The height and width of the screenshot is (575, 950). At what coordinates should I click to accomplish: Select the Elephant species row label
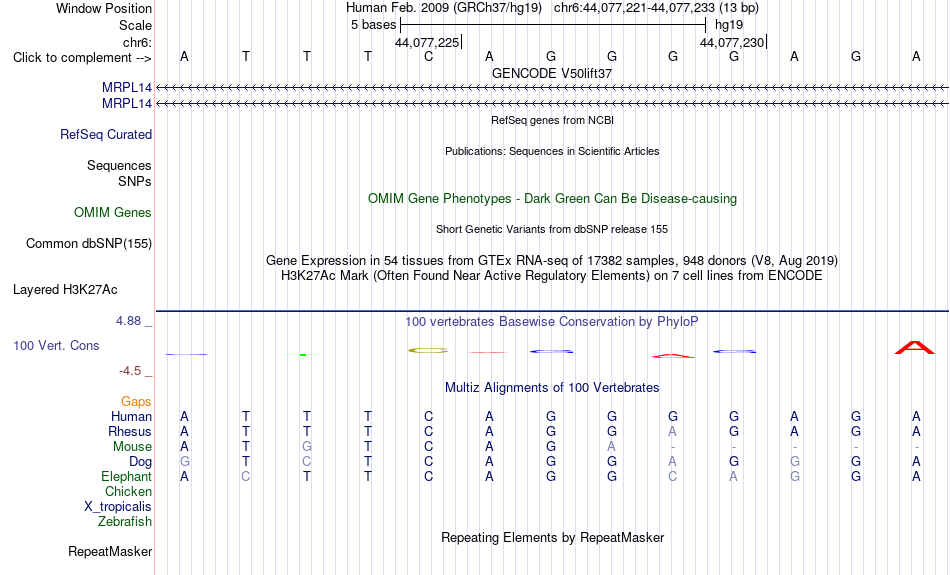click(126, 476)
